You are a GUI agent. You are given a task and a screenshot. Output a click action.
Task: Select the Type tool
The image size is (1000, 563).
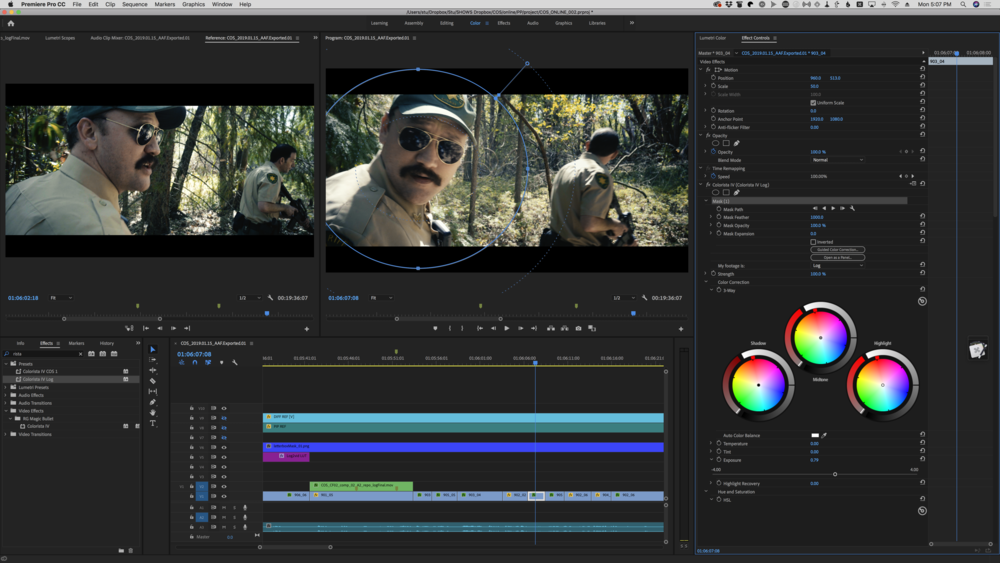[x=152, y=423]
